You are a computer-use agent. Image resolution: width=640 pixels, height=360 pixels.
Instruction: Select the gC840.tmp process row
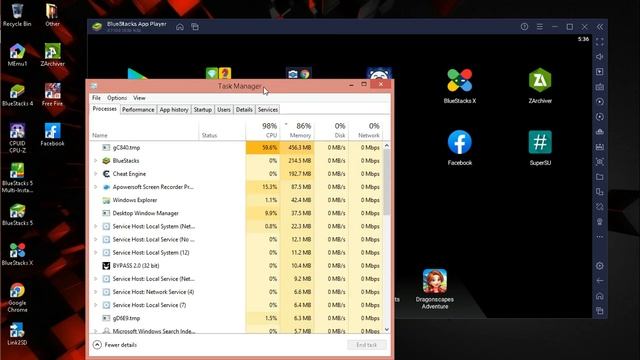(x=236, y=148)
